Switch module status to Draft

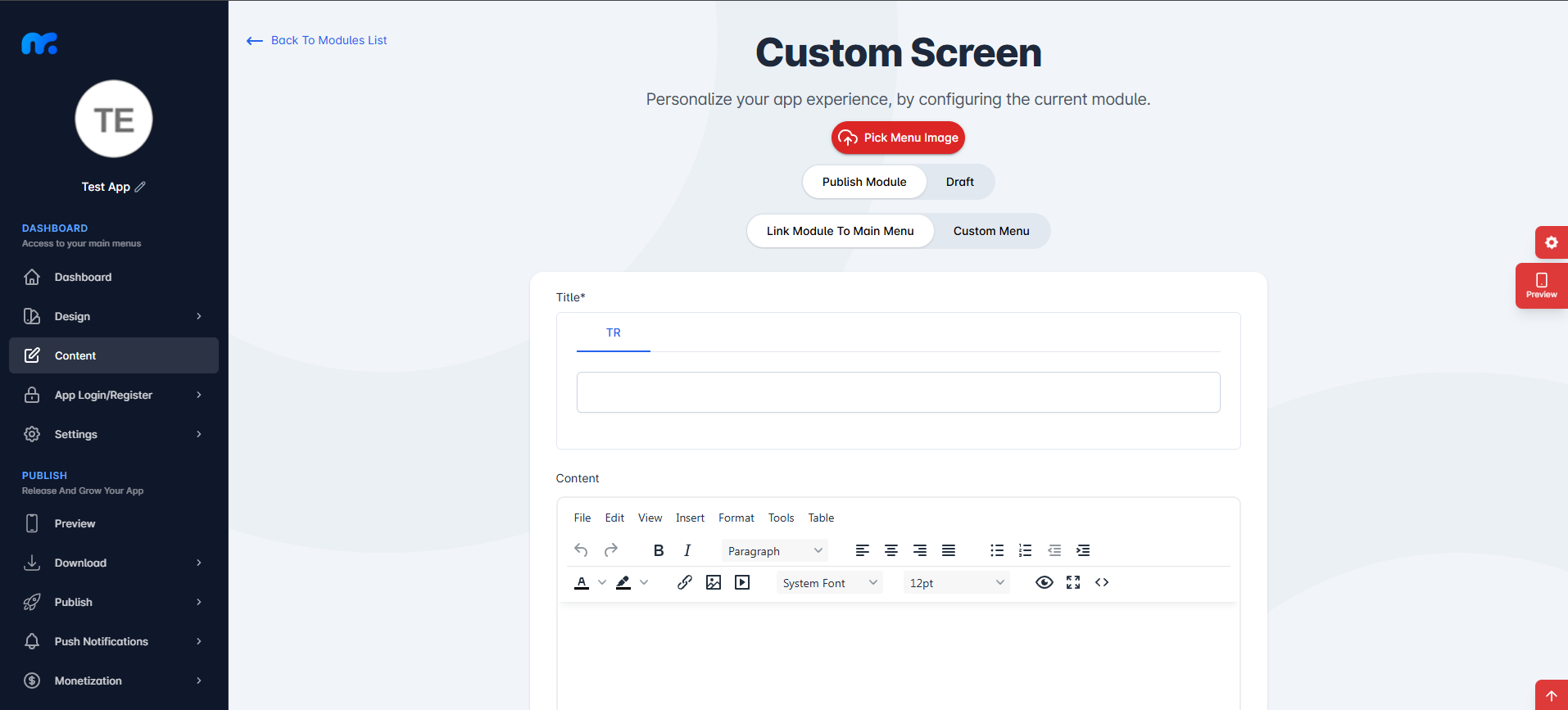960,182
